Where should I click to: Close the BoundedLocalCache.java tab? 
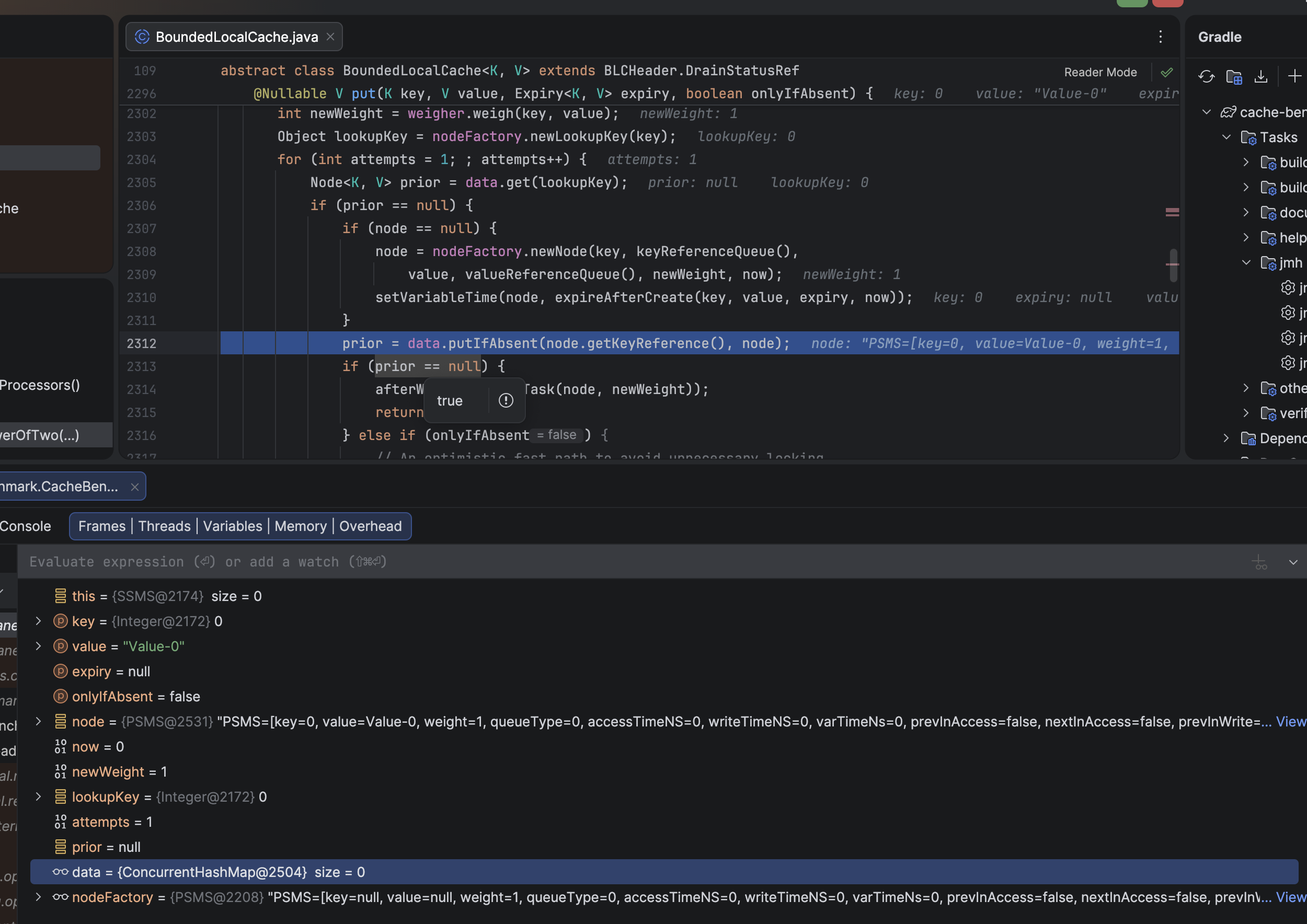[x=330, y=37]
